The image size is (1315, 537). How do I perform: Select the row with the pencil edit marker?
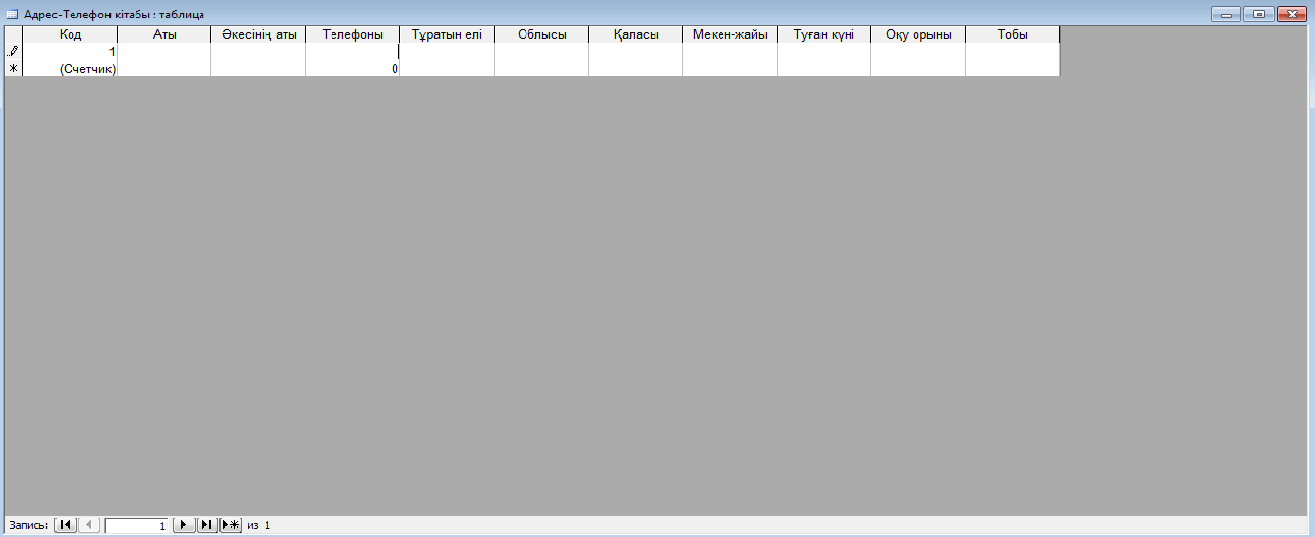13,51
